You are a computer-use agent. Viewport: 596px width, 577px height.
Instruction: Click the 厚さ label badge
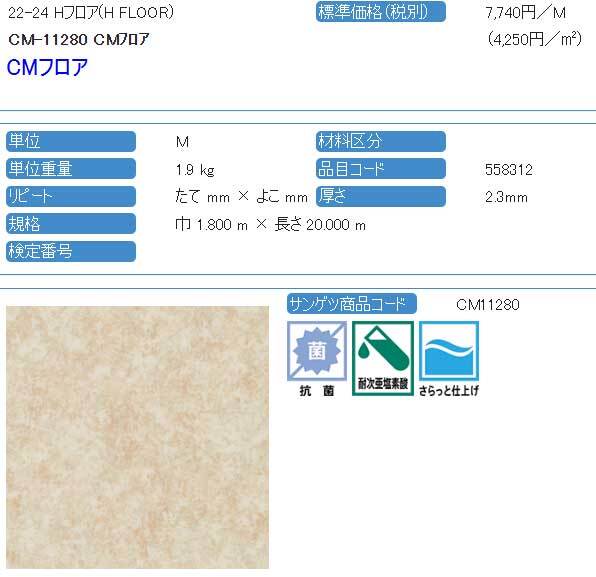(380, 196)
